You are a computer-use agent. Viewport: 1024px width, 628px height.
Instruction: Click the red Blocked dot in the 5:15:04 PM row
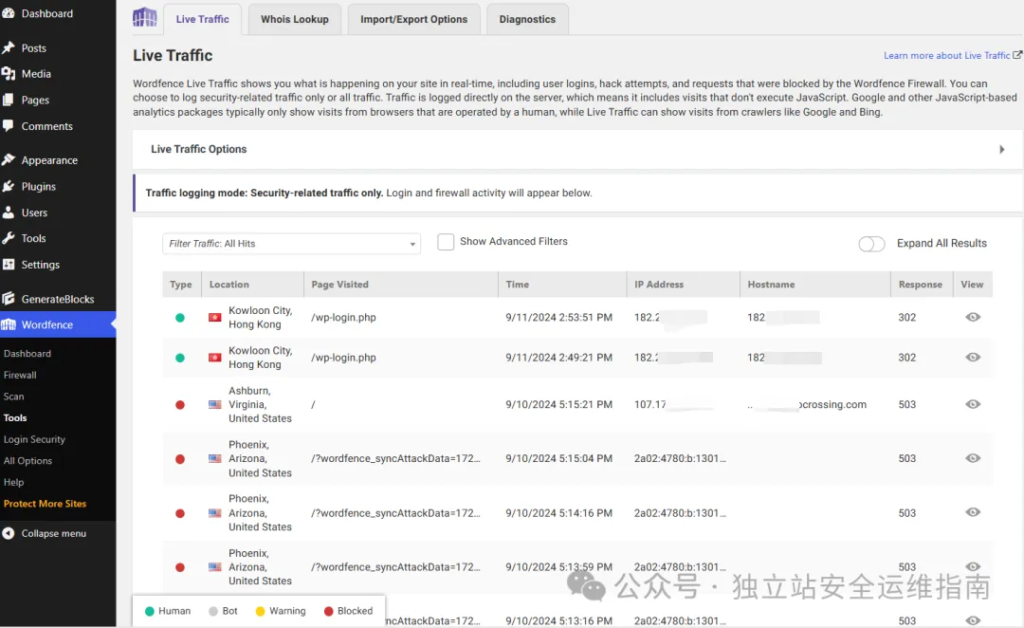[180, 459]
